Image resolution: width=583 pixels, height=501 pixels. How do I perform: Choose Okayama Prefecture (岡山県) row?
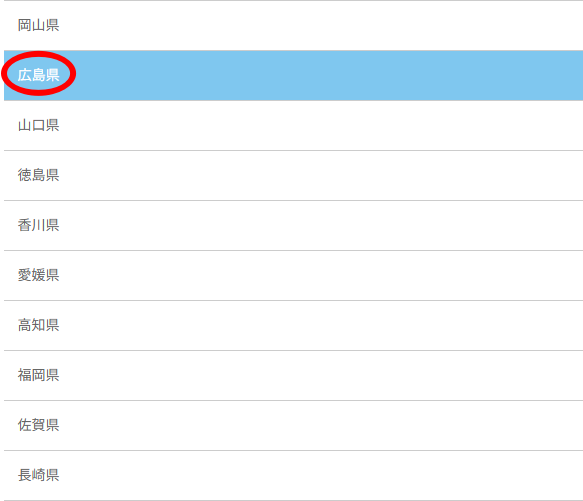pos(293,25)
